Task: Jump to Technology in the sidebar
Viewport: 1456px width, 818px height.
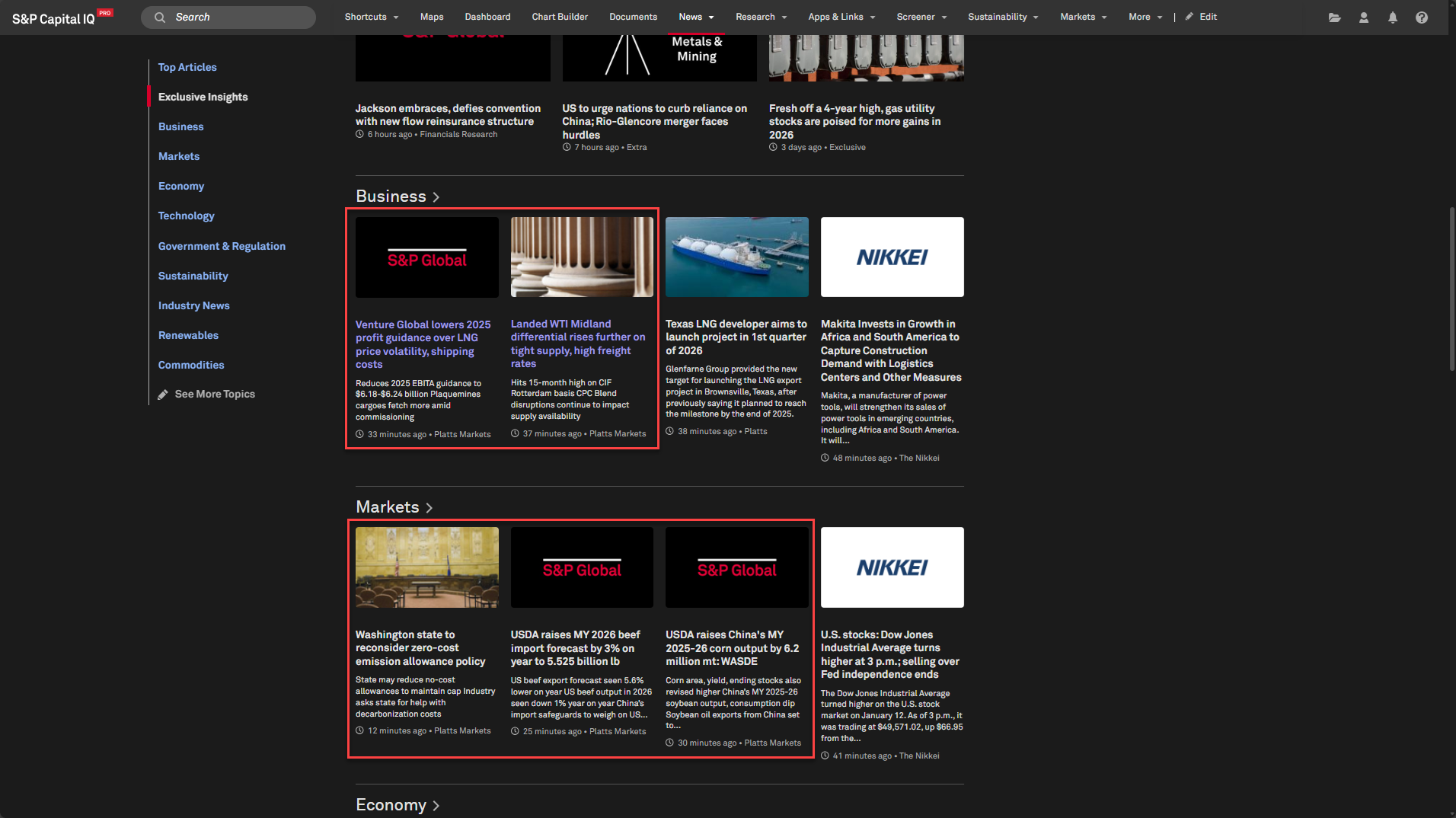Action: coord(187,216)
